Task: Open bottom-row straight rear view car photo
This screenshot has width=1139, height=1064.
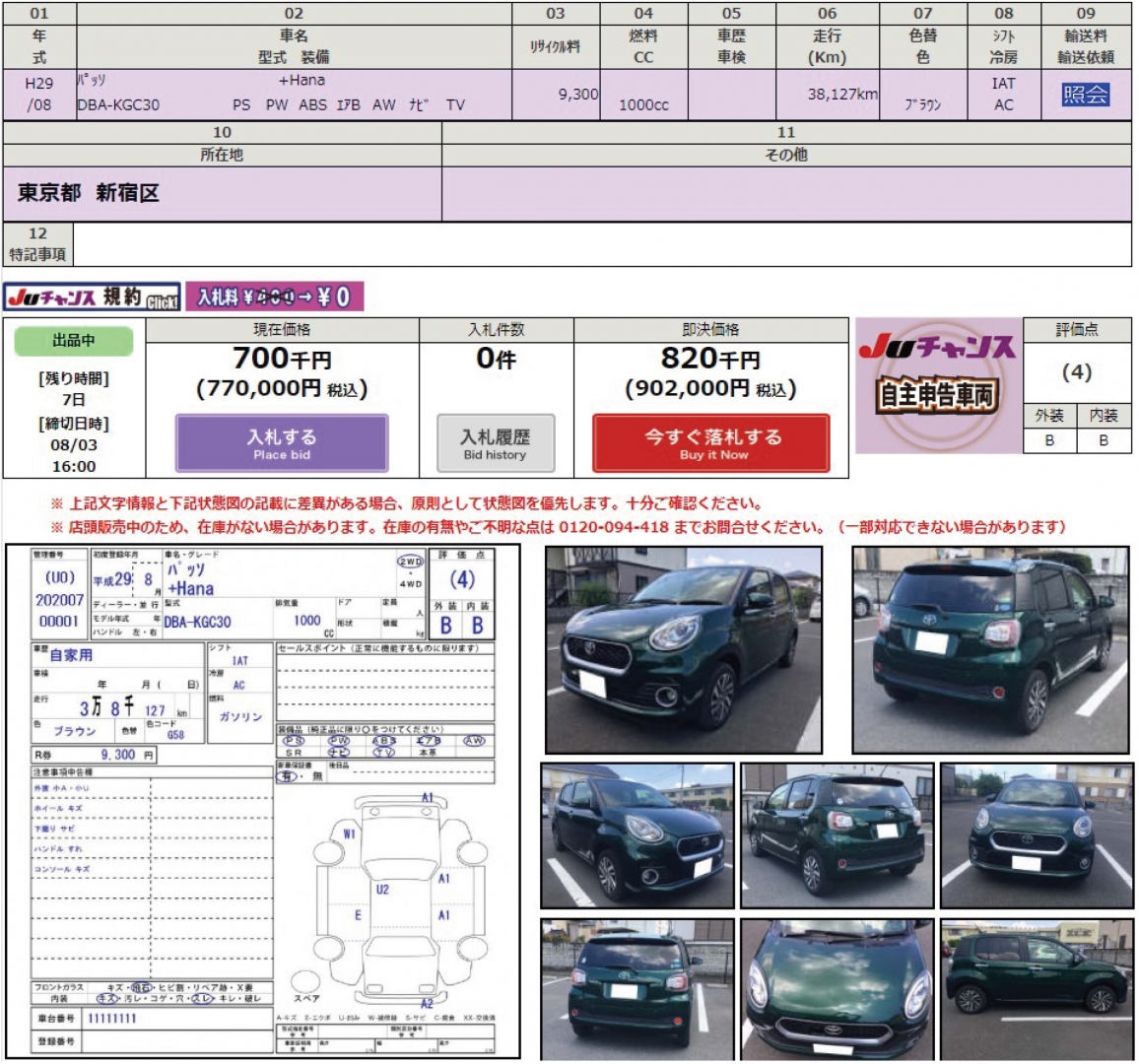Action: click(637, 990)
